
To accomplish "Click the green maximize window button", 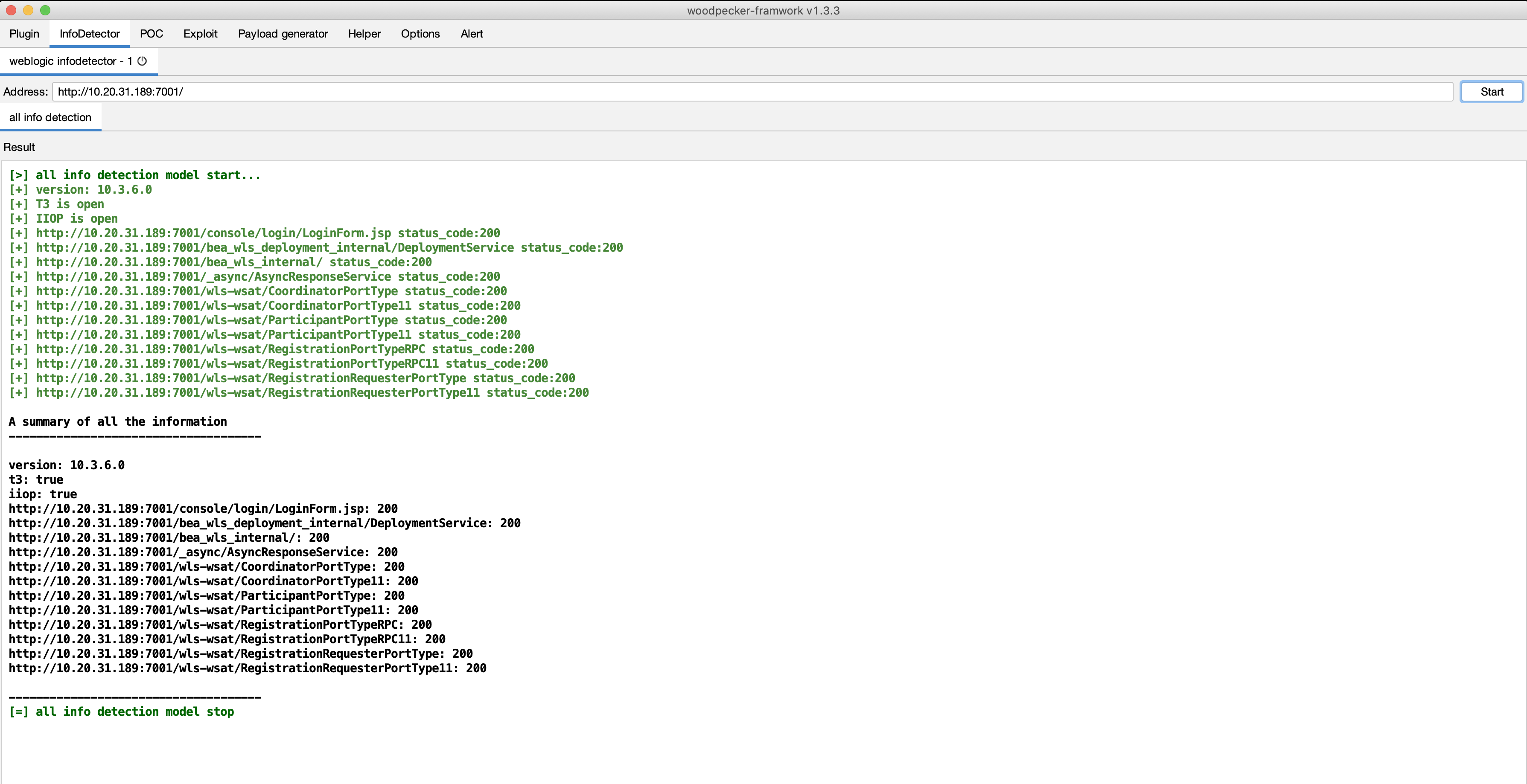I will pos(45,10).
